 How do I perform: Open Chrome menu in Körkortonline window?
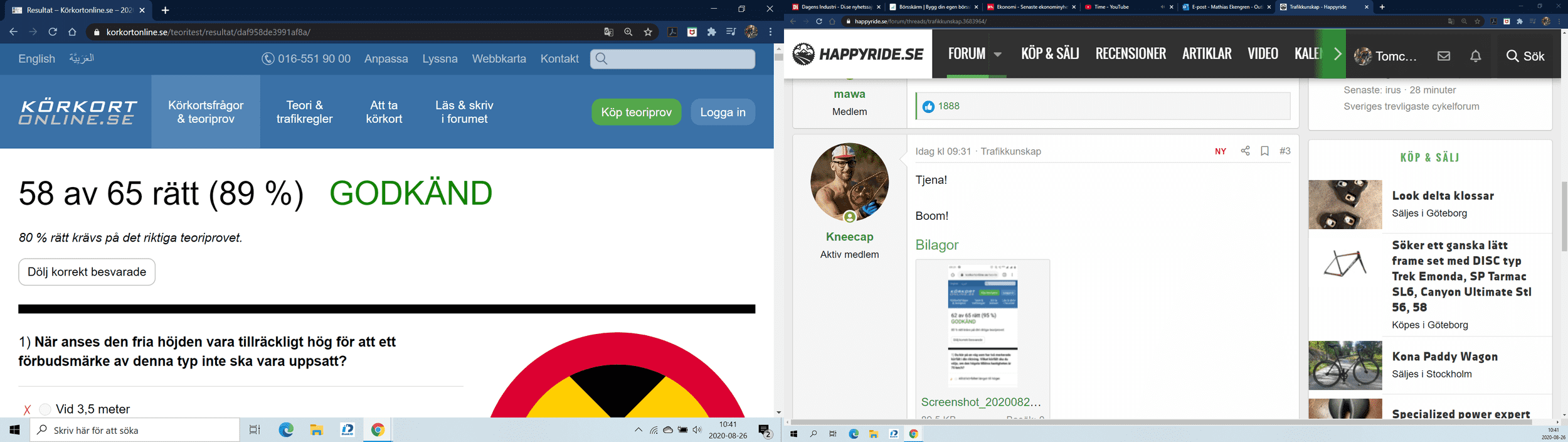point(770,32)
